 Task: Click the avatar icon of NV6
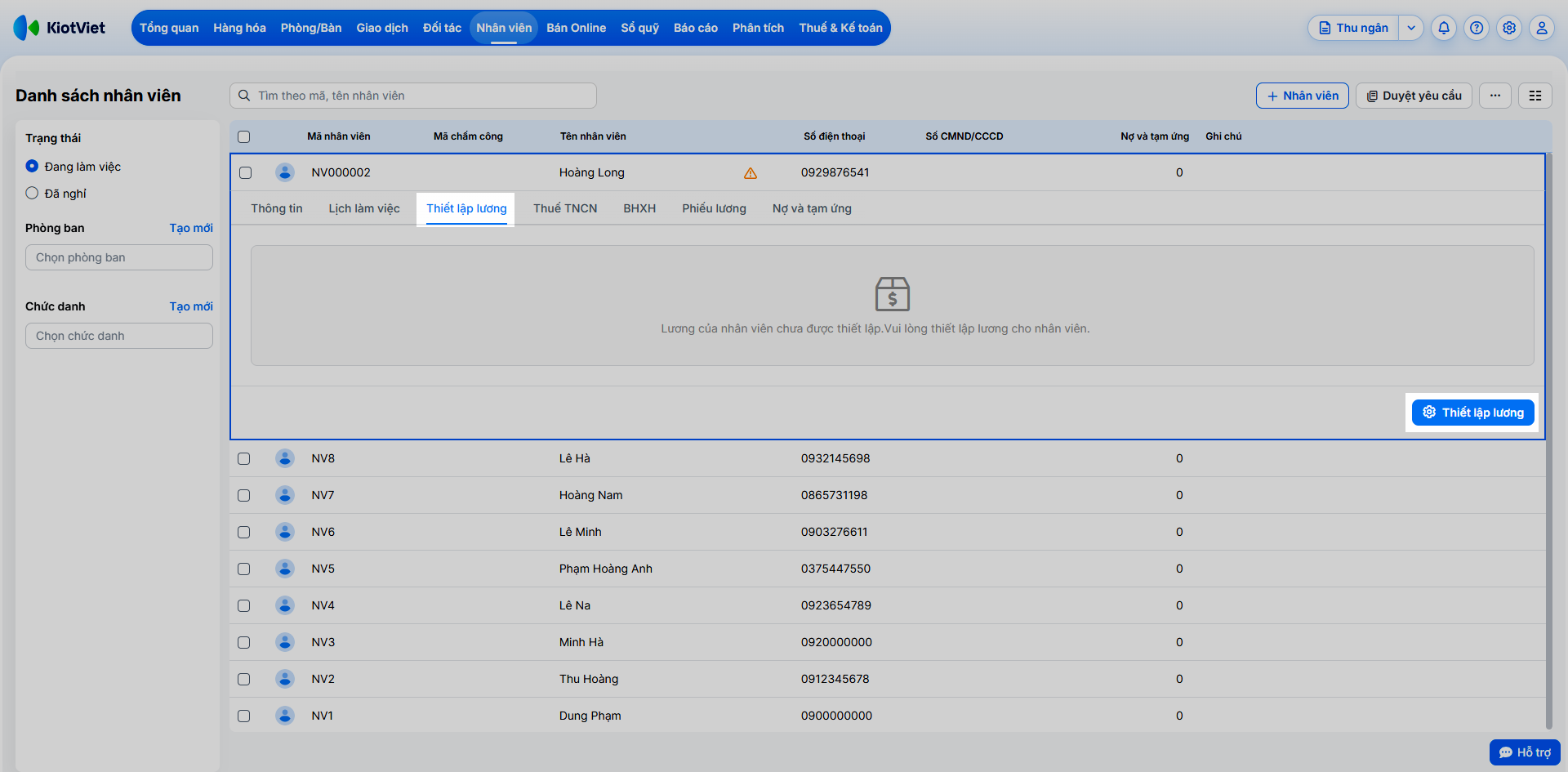[x=285, y=532]
